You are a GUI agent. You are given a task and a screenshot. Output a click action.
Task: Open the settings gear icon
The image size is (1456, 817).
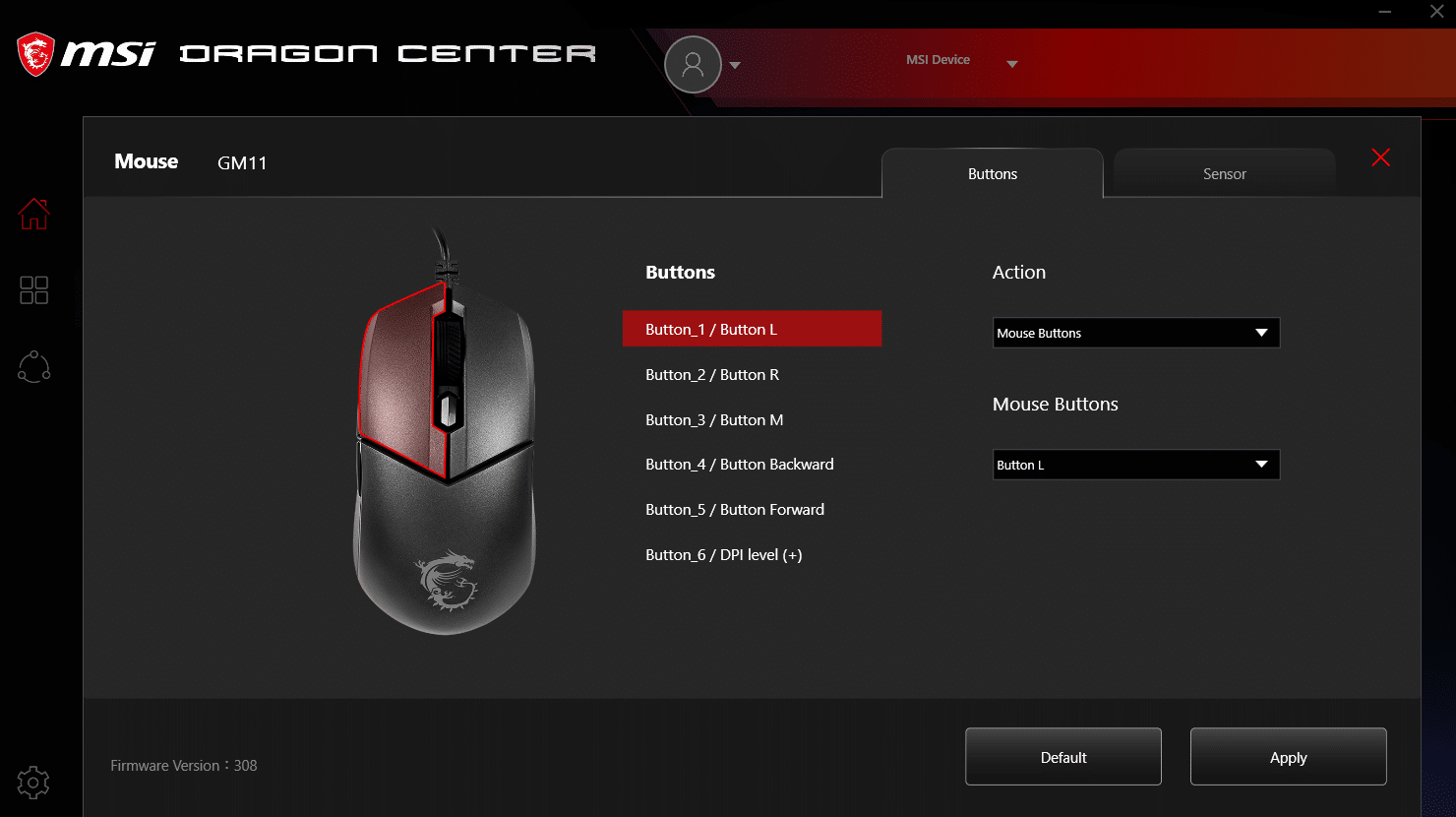[33, 783]
